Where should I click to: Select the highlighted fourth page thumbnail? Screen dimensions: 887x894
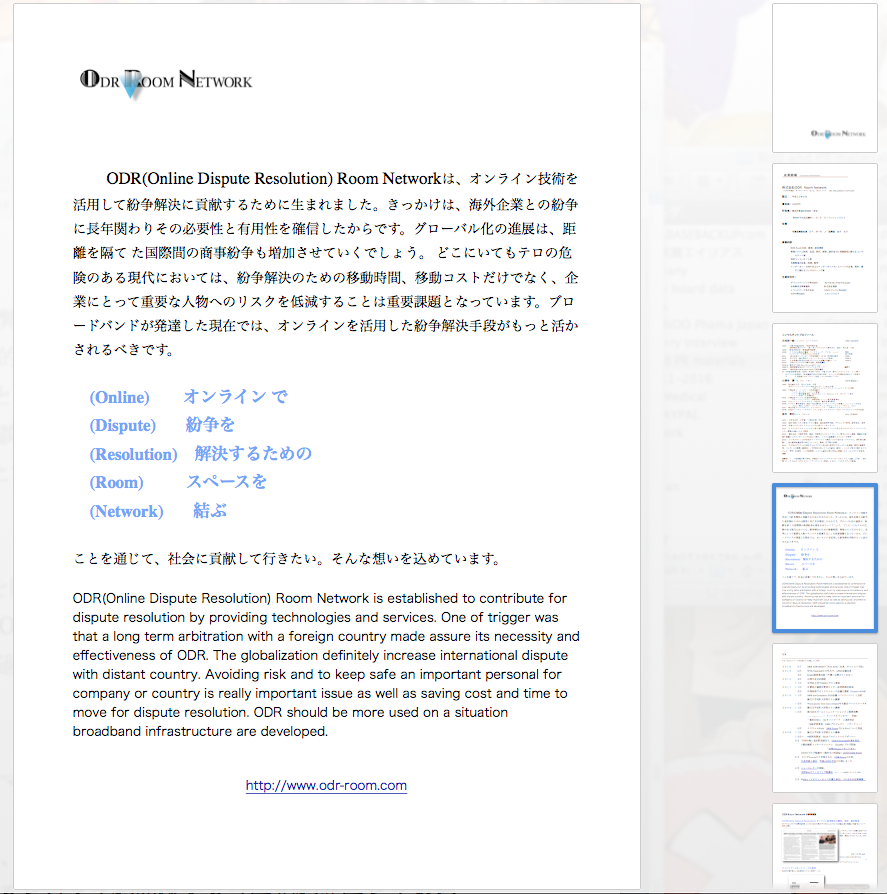(824, 558)
